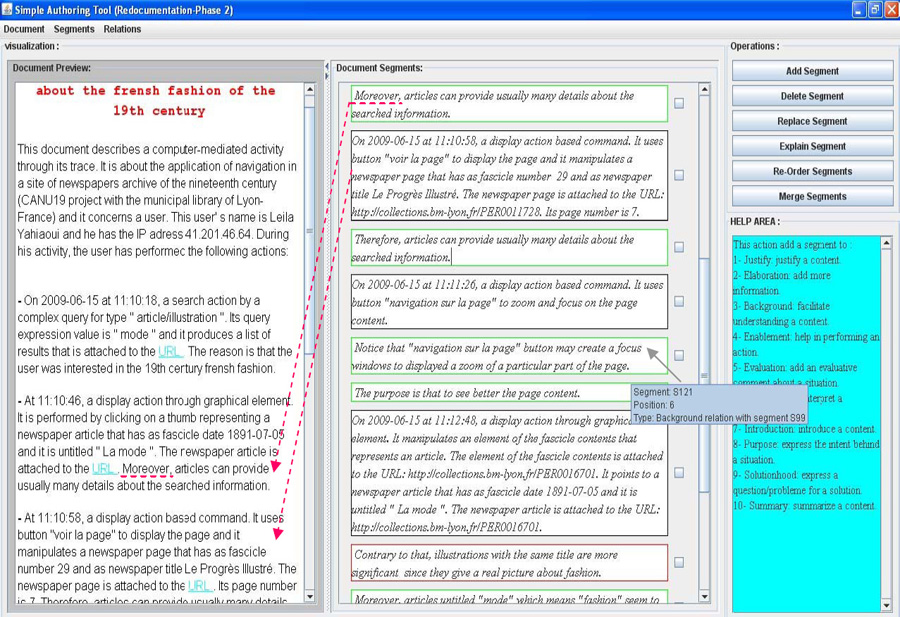Screen dimensions: 900x617
Task: Click the Delete Segment button
Action: (812, 96)
